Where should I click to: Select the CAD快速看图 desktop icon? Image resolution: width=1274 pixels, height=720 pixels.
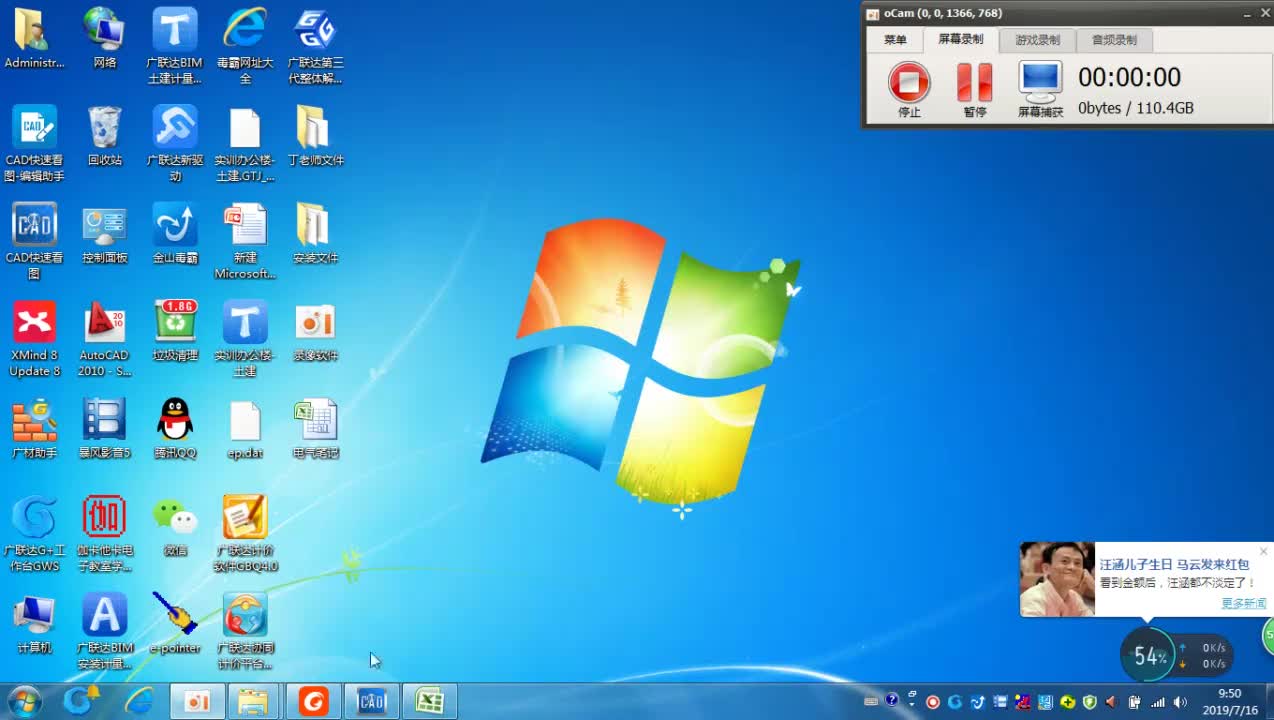pos(34,240)
